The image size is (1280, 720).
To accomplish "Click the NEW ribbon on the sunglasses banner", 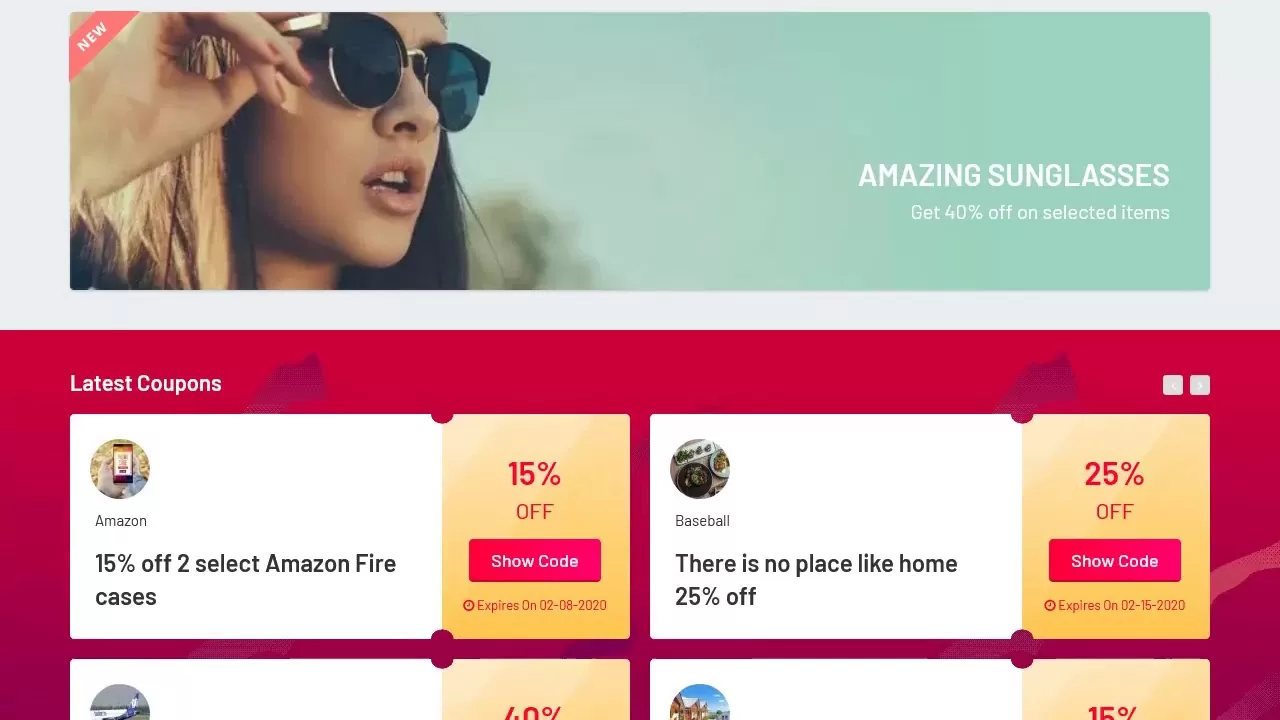I will pyautogui.click(x=95, y=38).
